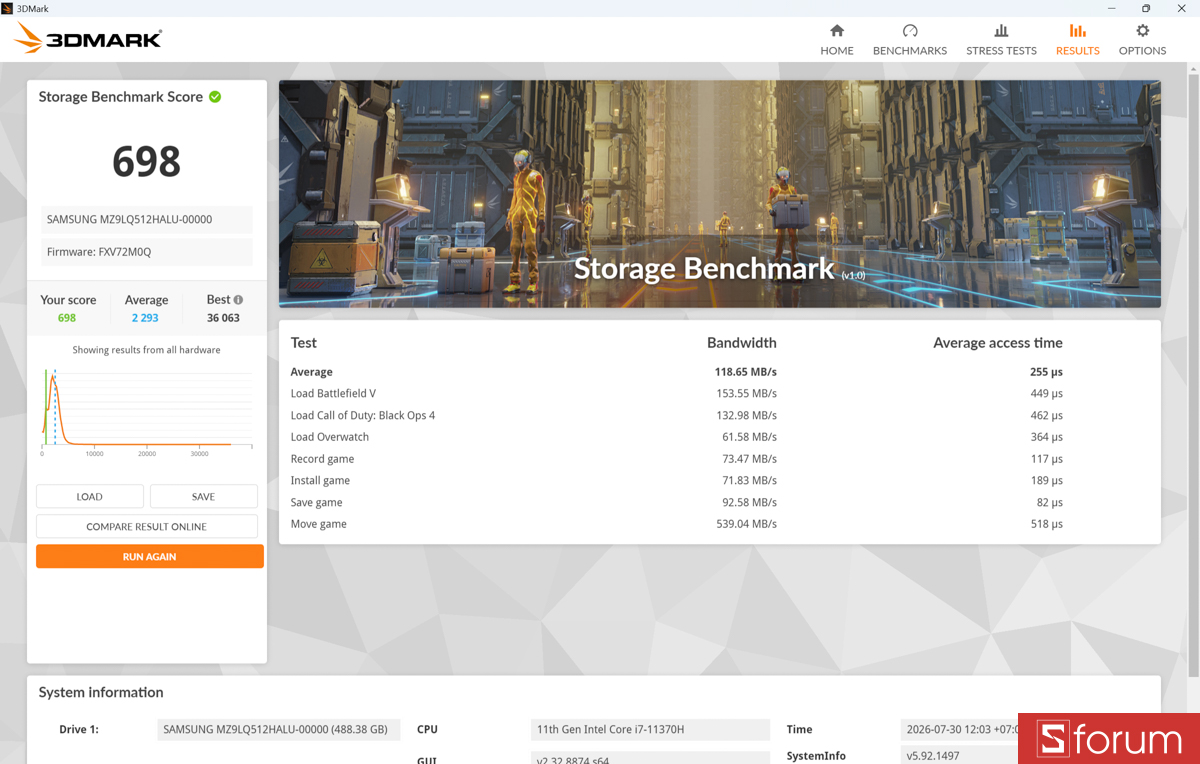1200x764 pixels.
Task: Click the Move game bandwidth 539.04 MB/s
Action: [745, 524]
